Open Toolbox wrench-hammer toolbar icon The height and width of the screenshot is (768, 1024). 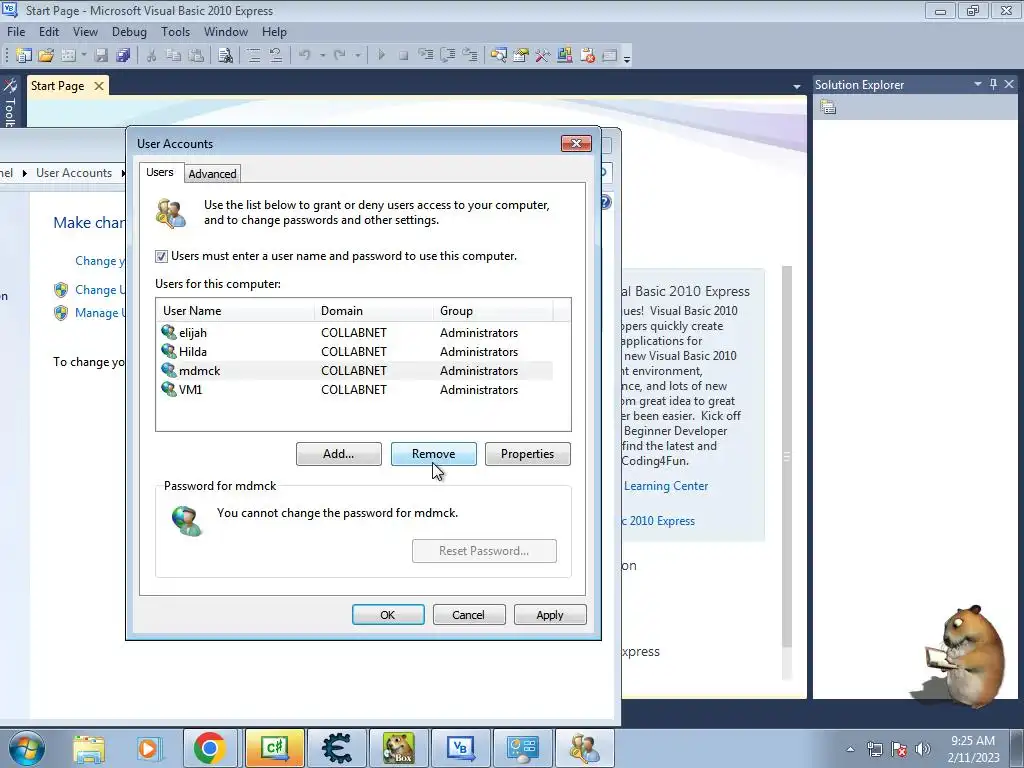click(543, 56)
